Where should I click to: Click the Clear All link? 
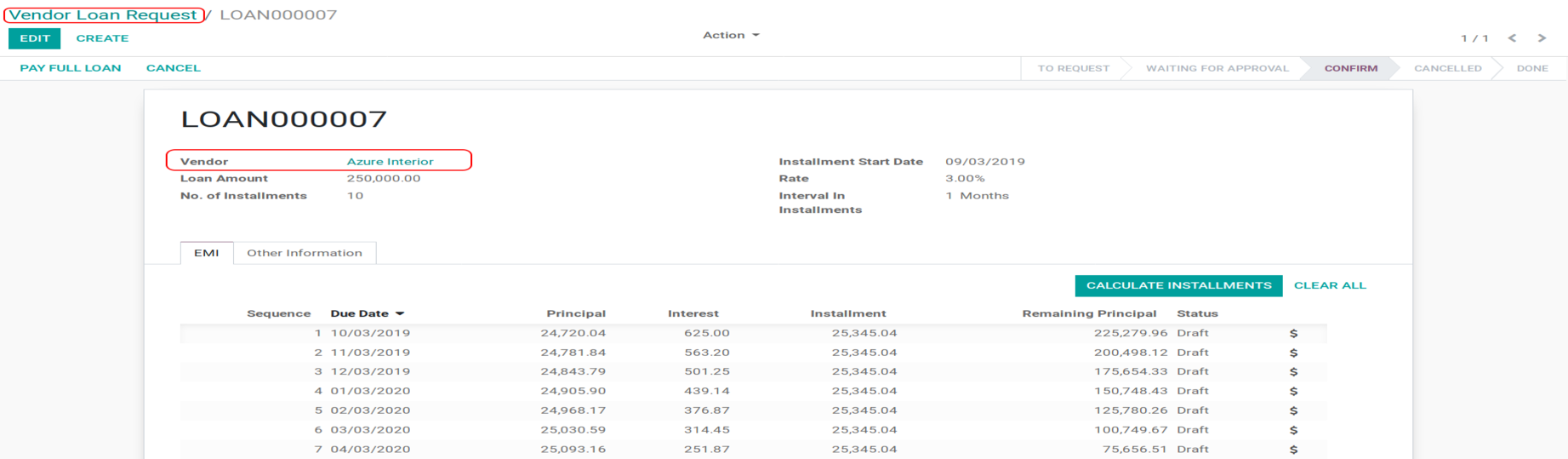coord(1329,285)
